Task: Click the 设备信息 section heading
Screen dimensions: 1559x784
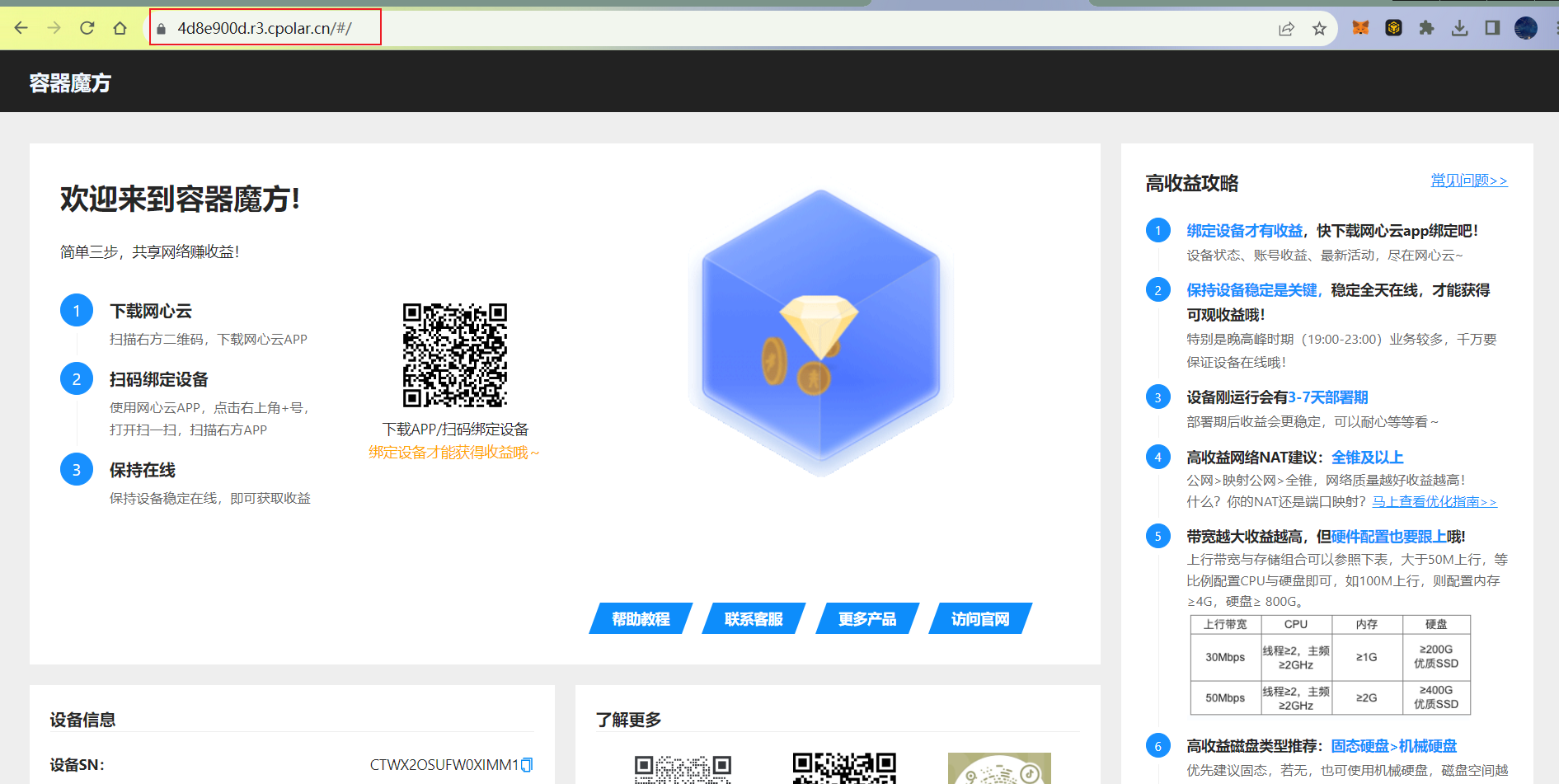Action: pos(82,720)
